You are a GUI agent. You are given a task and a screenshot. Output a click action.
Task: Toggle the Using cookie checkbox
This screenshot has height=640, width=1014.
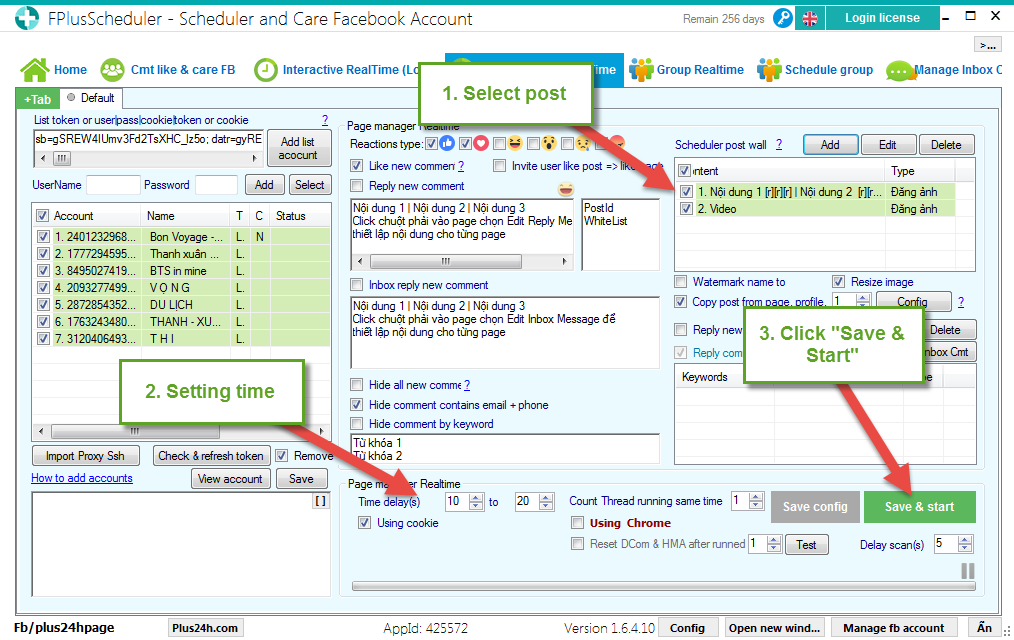(x=365, y=523)
